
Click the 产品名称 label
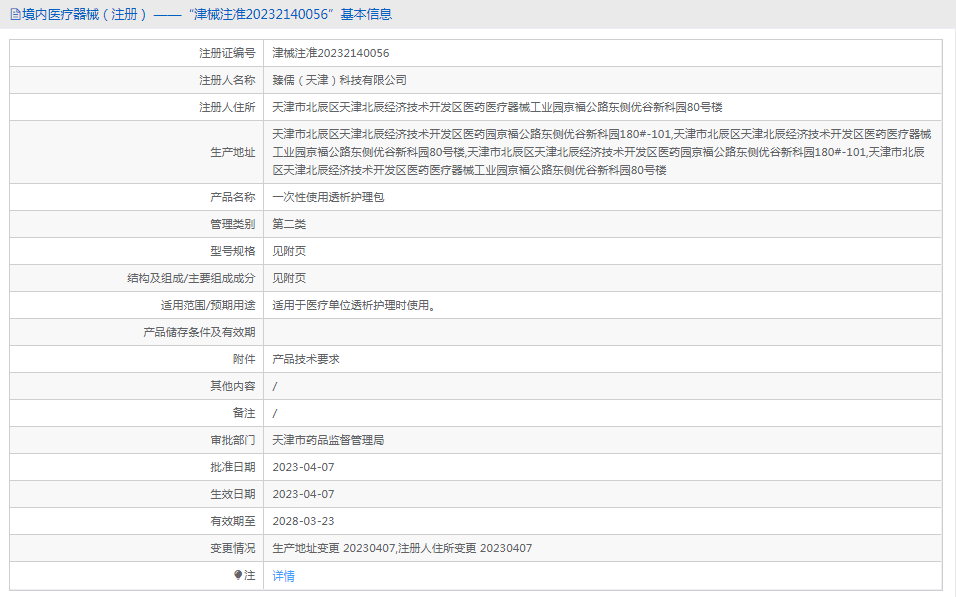point(232,197)
